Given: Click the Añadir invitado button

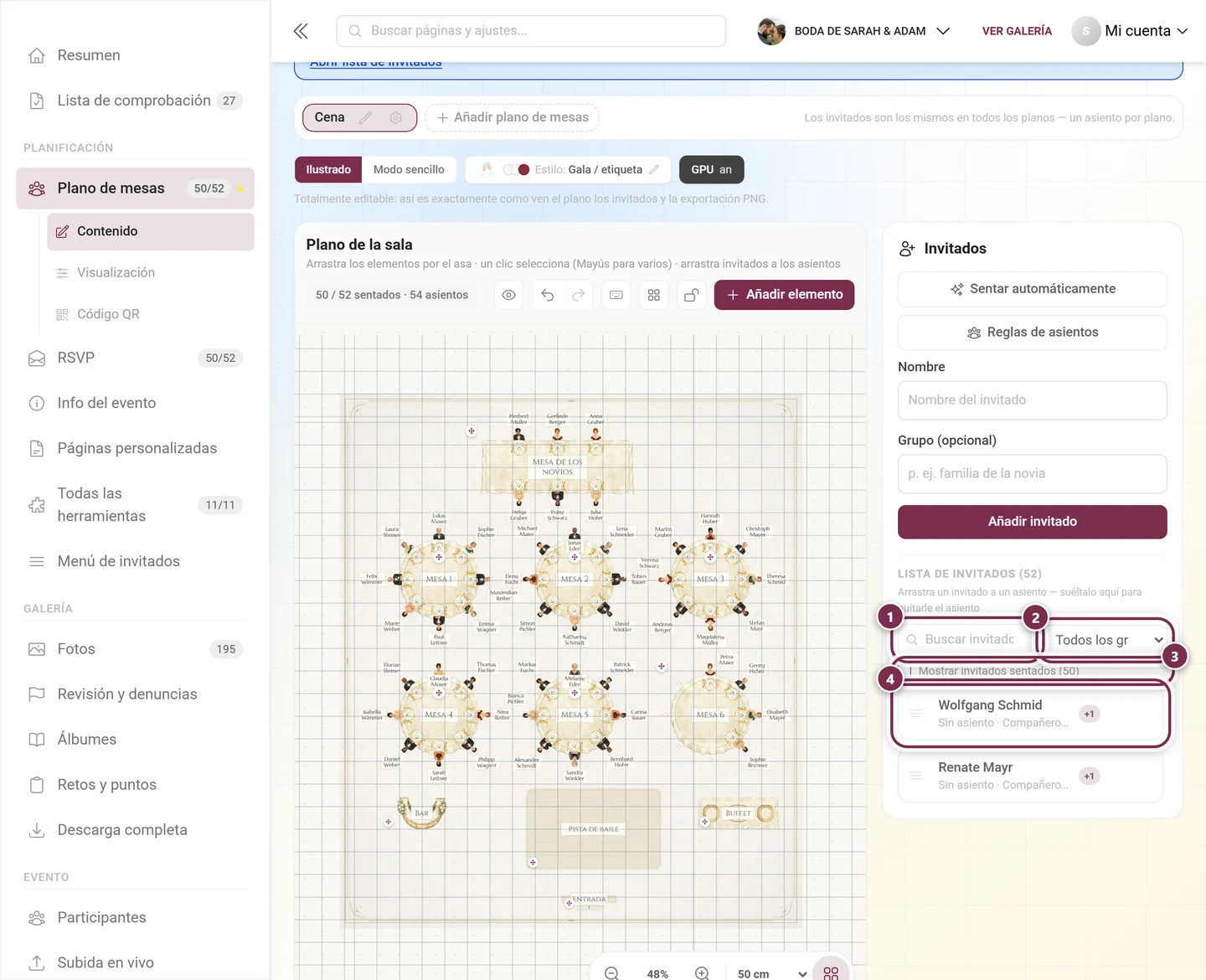Looking at the screenshot, I should tap(1032, 522).
